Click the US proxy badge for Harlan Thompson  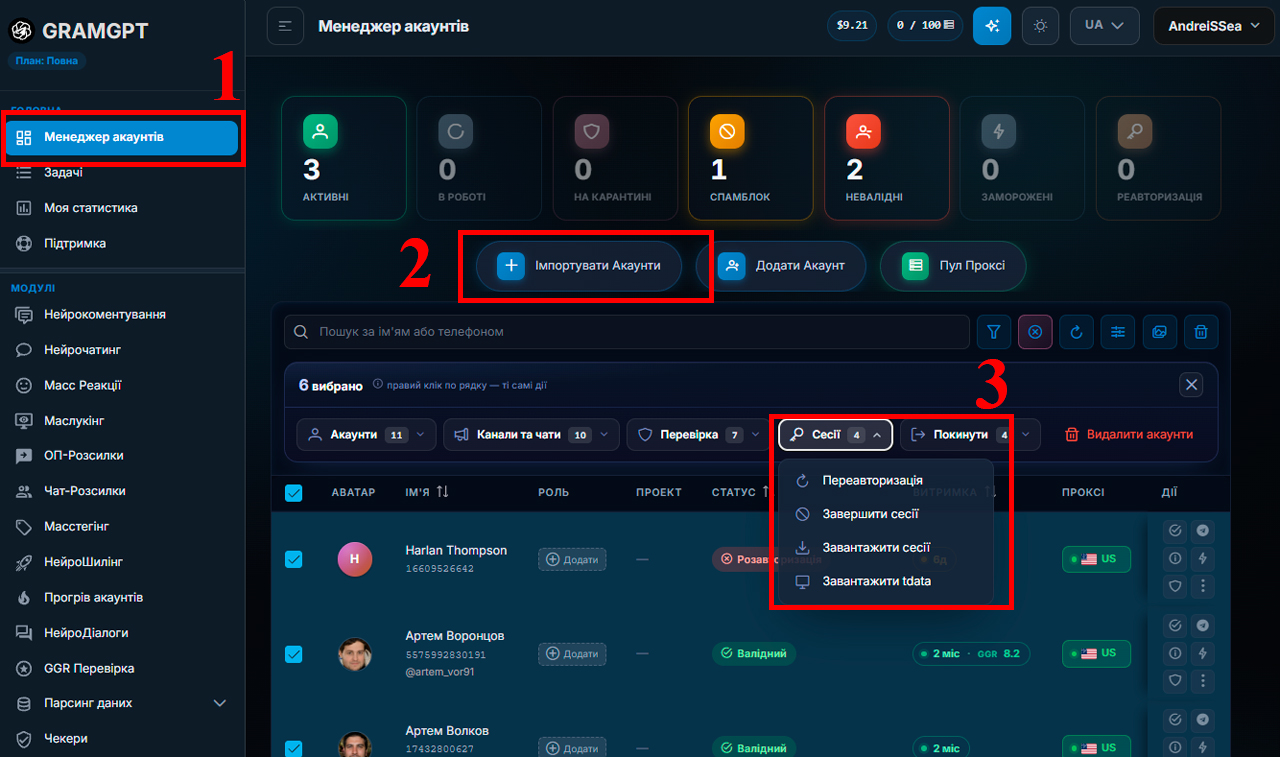coord(1096,559)
